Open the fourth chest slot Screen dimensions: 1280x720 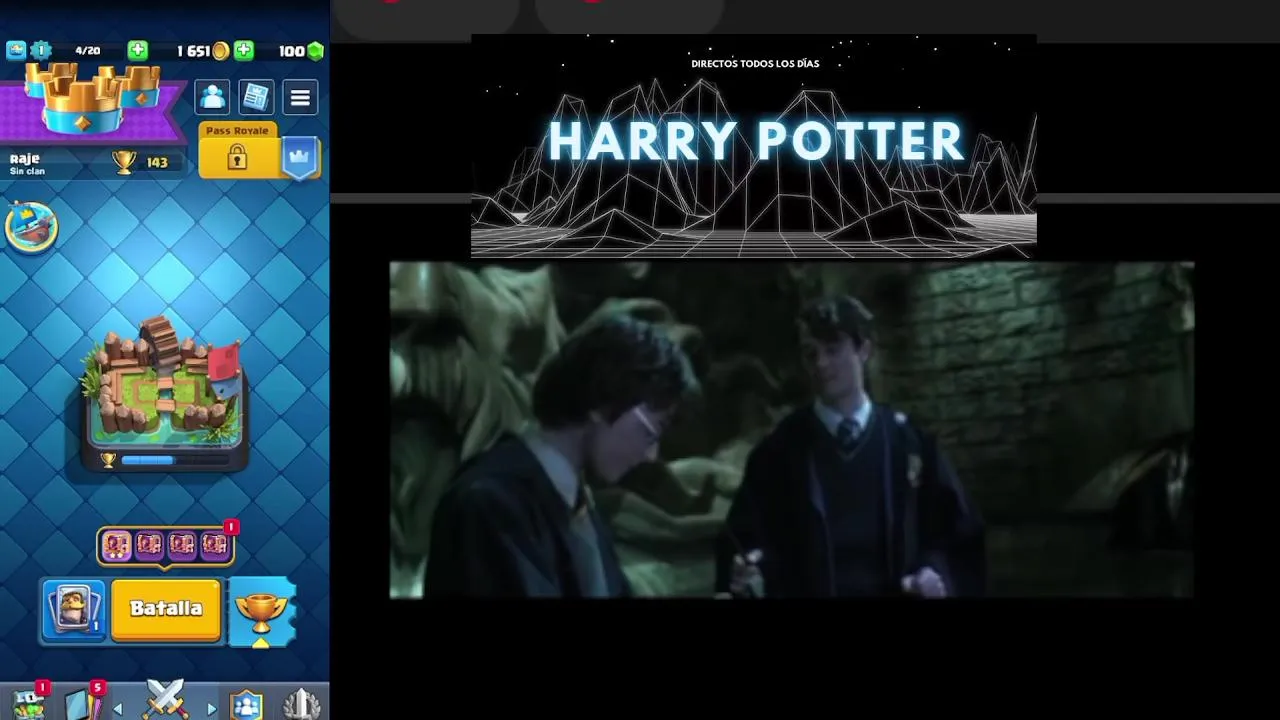point(215,545)
